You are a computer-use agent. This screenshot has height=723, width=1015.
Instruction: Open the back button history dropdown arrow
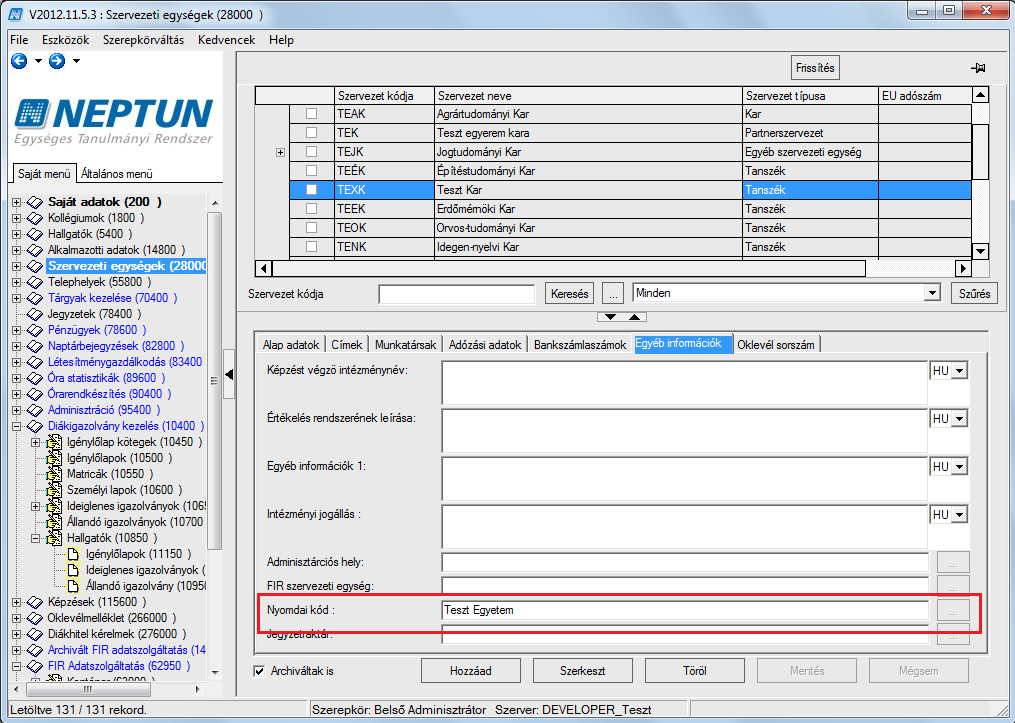tap(38, 61)
